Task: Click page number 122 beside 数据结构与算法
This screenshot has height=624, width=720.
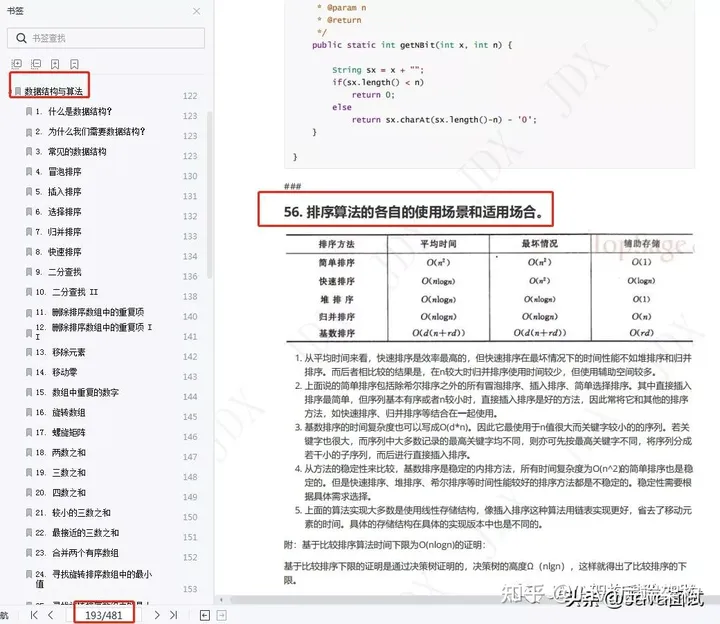Action: pyautogui.click(x=190, y=96)
